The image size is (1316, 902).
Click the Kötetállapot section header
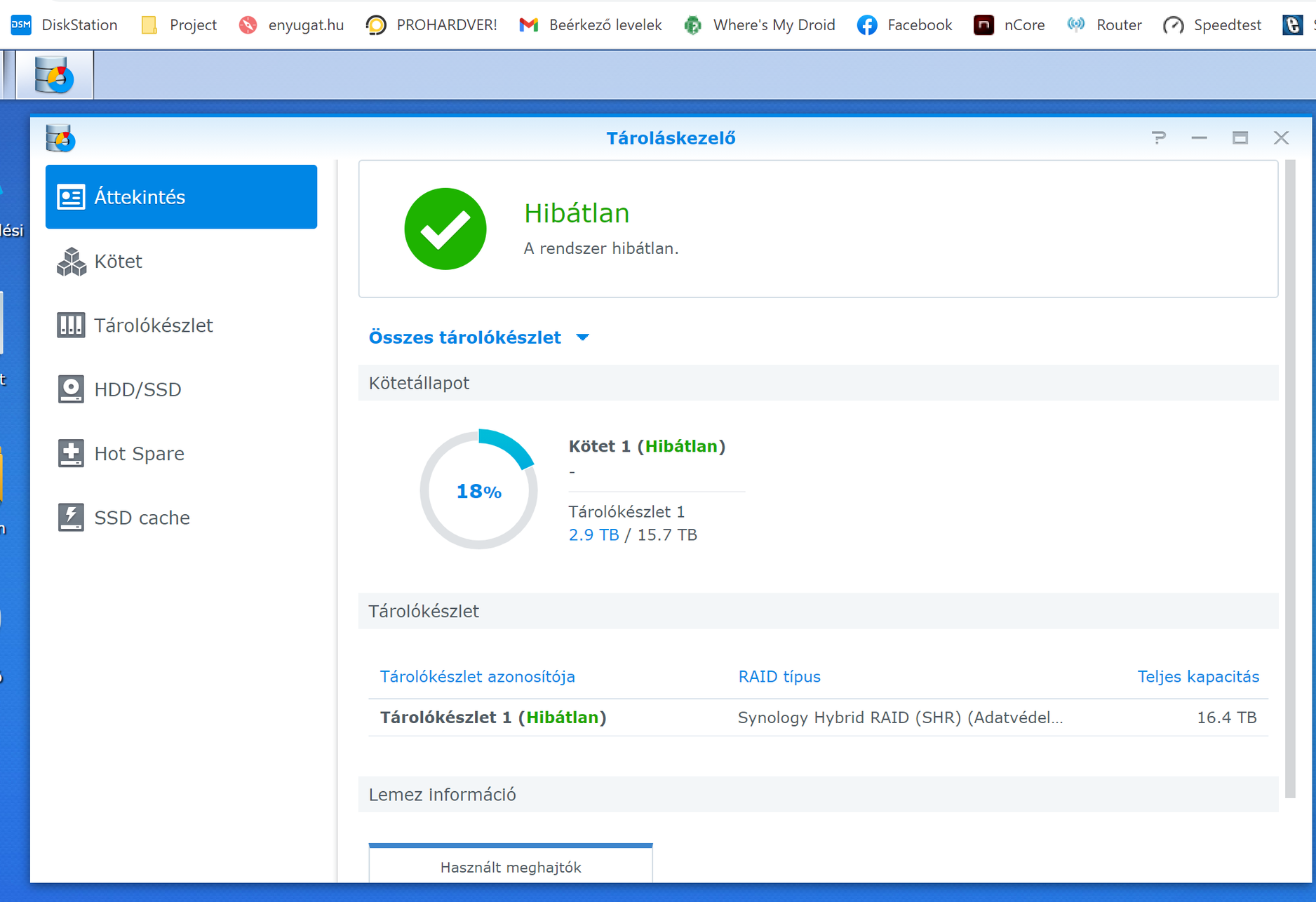point(818,383)
